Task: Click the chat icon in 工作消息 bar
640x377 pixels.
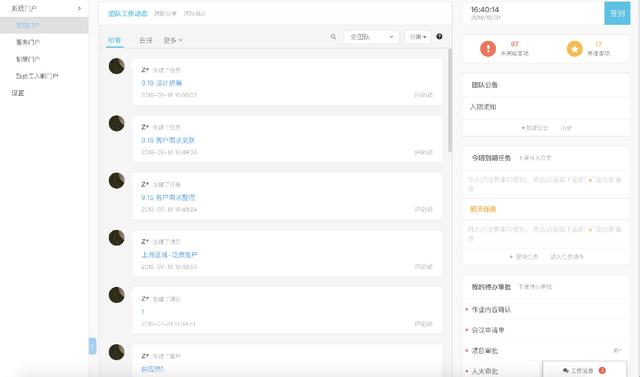Action: tap(566, 370)
